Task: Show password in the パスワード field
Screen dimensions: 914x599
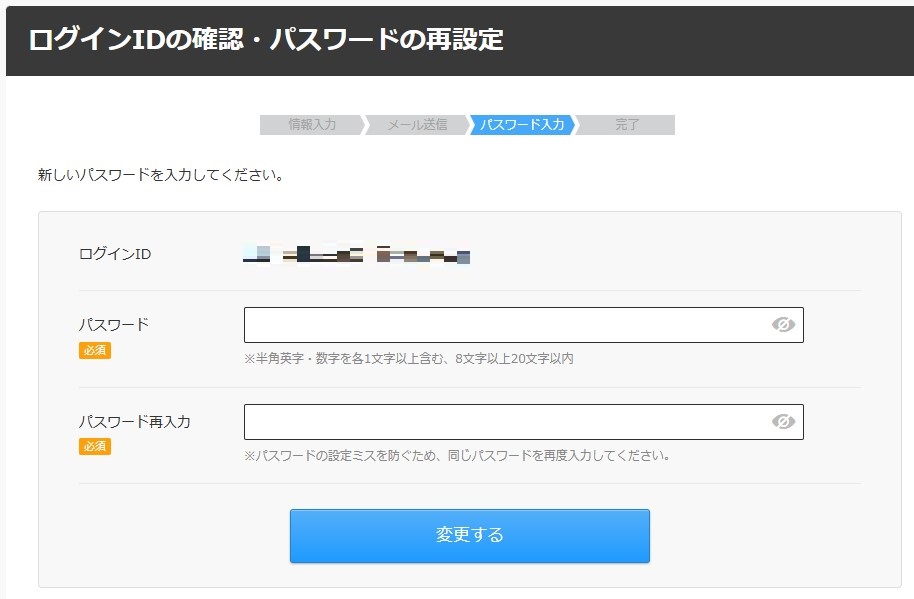Action: (x=783, y=325)
